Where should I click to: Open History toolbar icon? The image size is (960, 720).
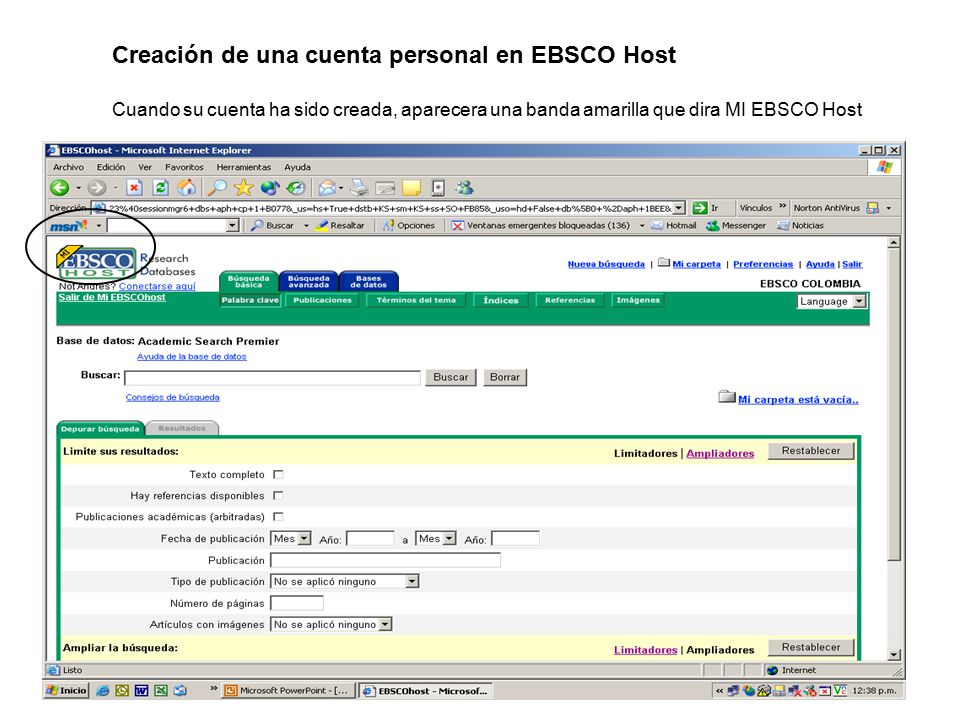(296, 188)
